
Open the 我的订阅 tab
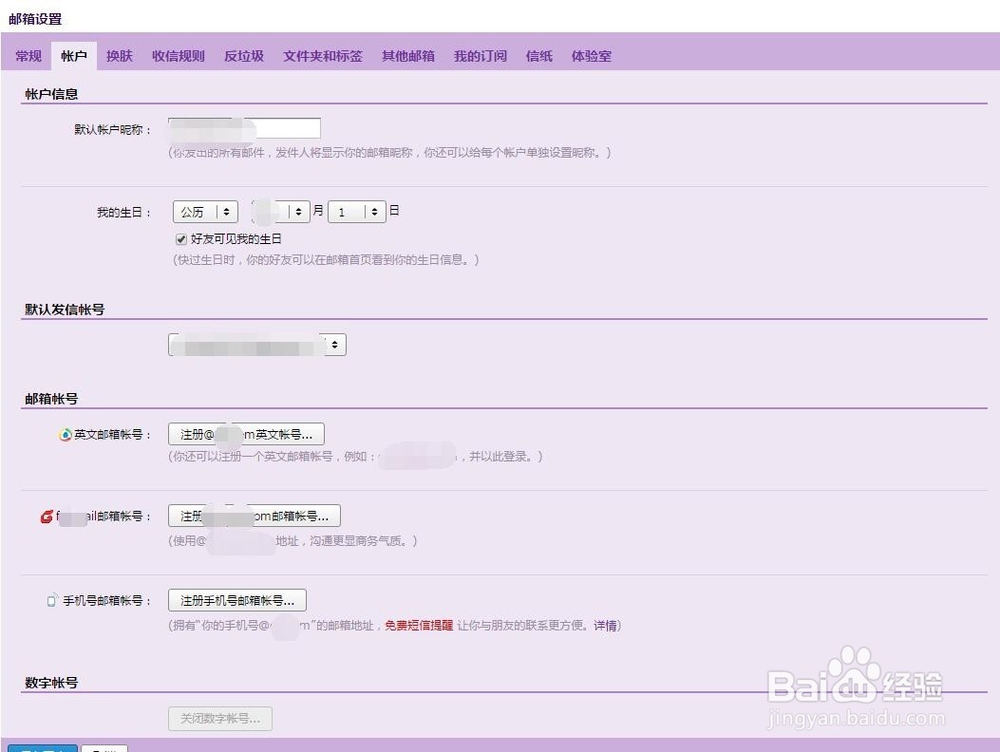pos(480,56)
